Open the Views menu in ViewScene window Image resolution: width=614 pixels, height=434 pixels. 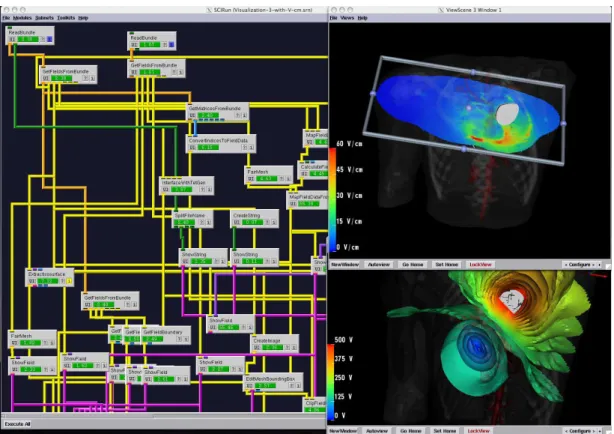[347, 18]
